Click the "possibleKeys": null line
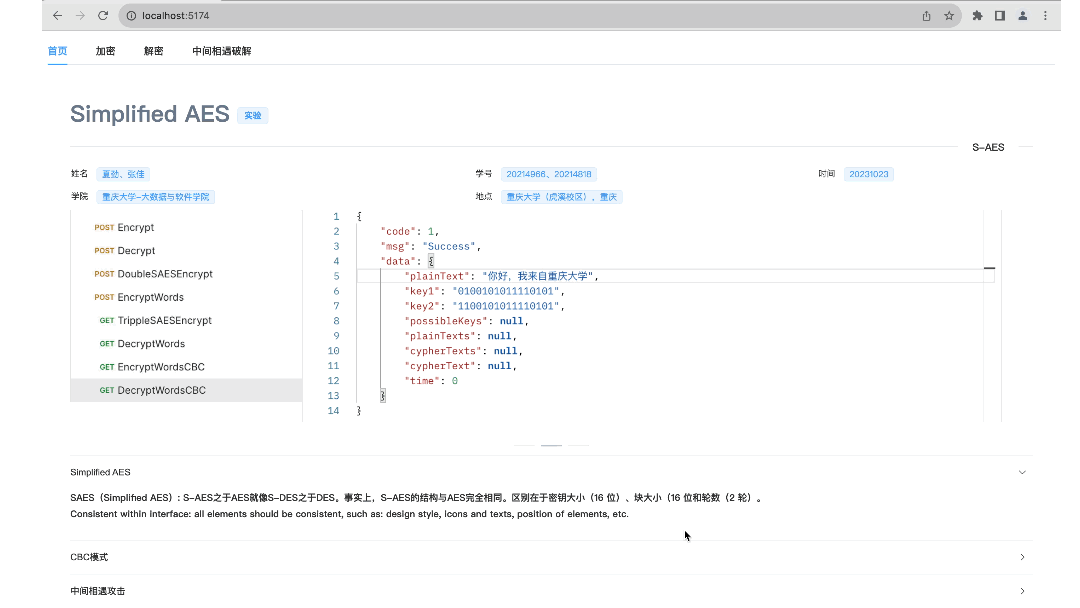The height and width of the screenshot is (608, 1080). [x=466, y=321]
